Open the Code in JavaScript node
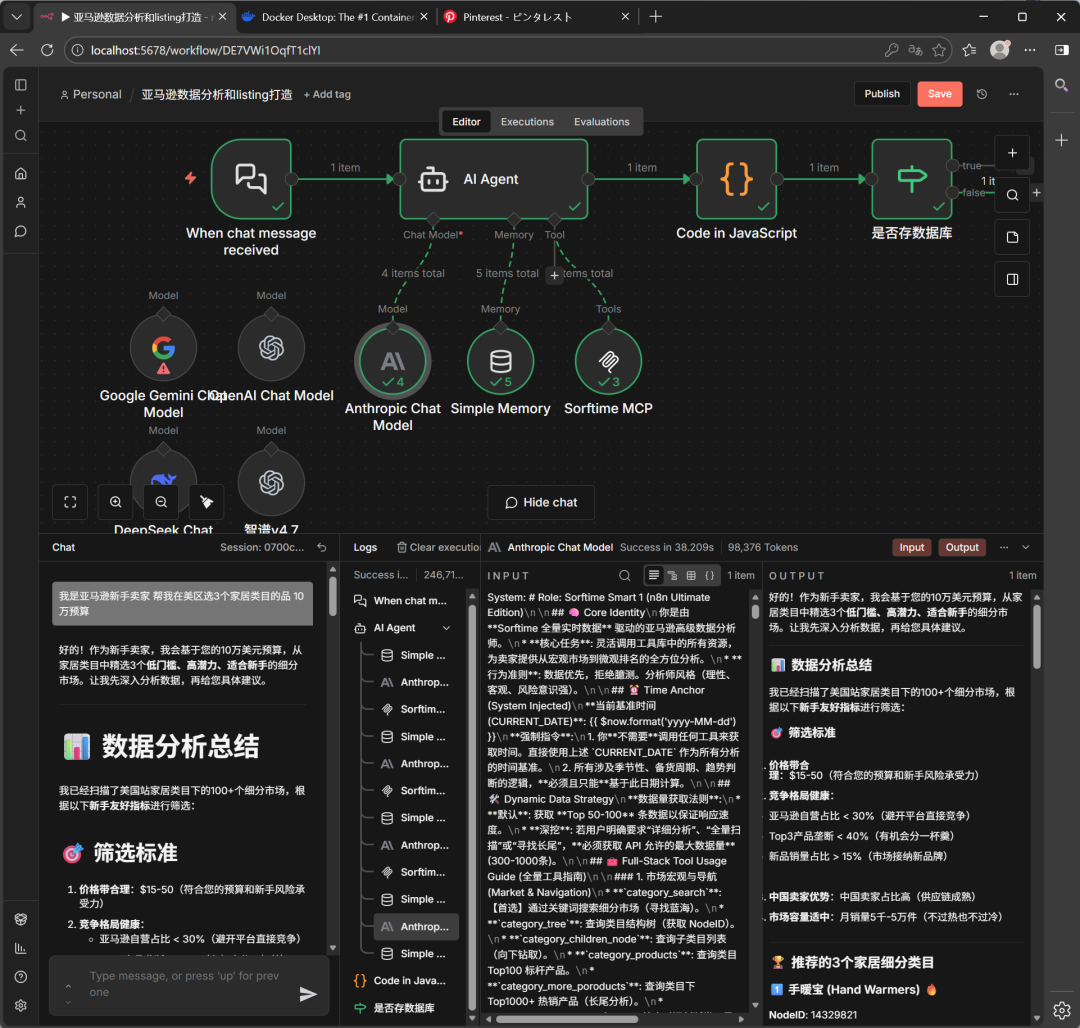Screen dimensions: 1080x1028 coord(736,180)
